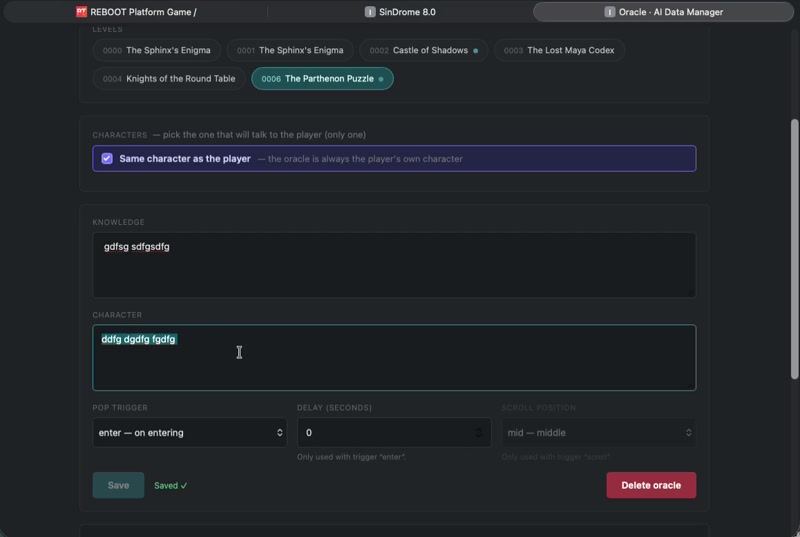Image resolution: width=800 pixels, height=537 pixels.
Task: Switch to REBOOT Platform Game tab
Action: click(136, 12)
